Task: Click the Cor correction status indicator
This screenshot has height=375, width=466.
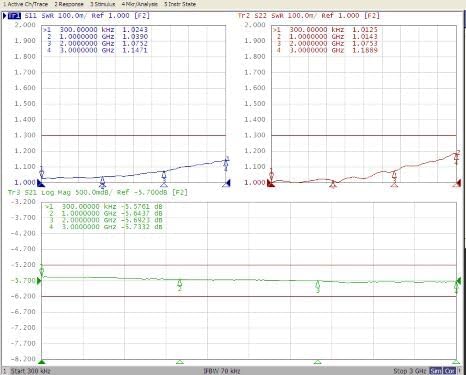Action: pos(450,371)
